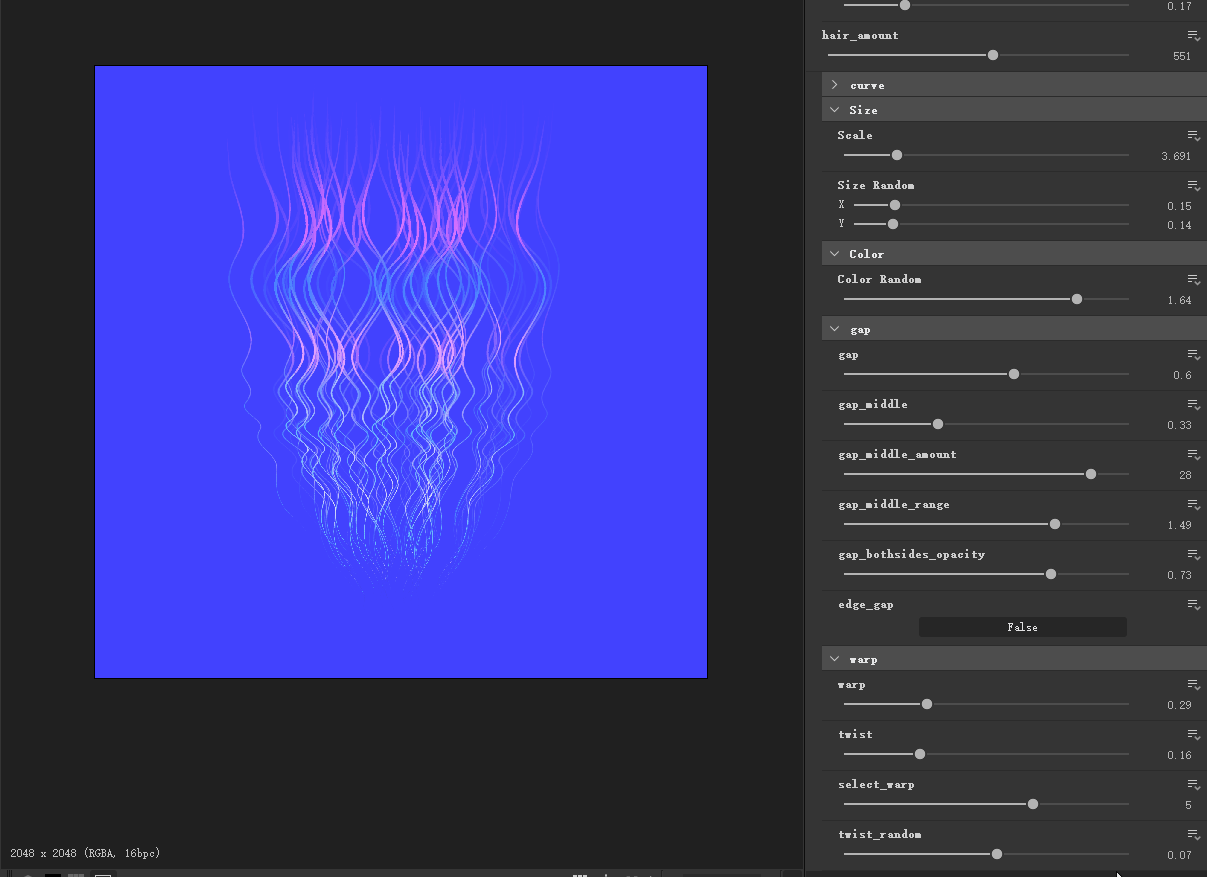Open the twist_random parameter options icon
This screenshot has height=877, width=1207.
tap(1194, 835)
